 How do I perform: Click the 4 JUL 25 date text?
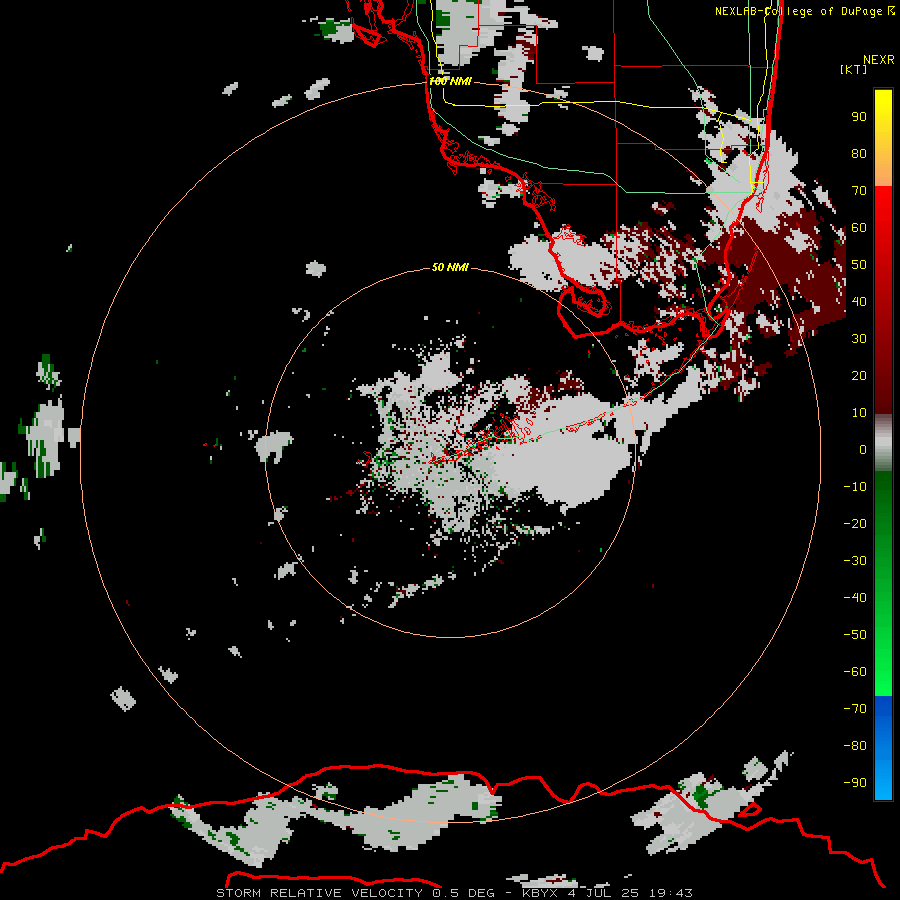pos(603,893)
